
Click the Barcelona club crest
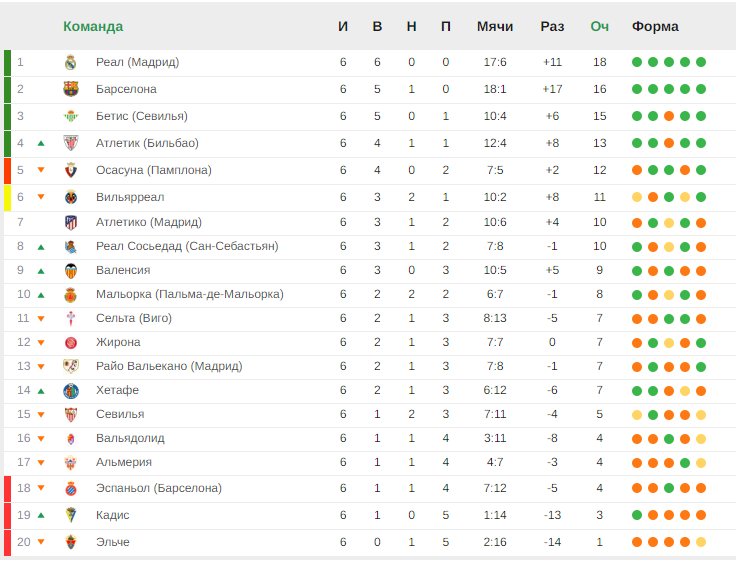point(70,89)
